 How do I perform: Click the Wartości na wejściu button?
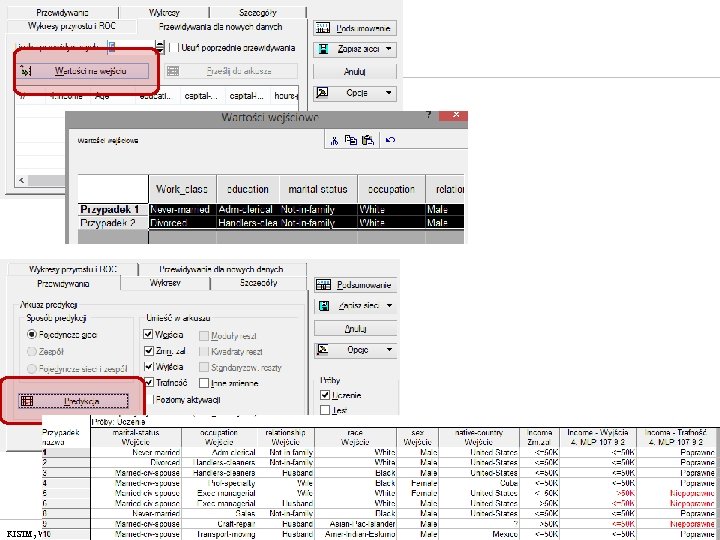pyautogui.click(x=84, y=71)
